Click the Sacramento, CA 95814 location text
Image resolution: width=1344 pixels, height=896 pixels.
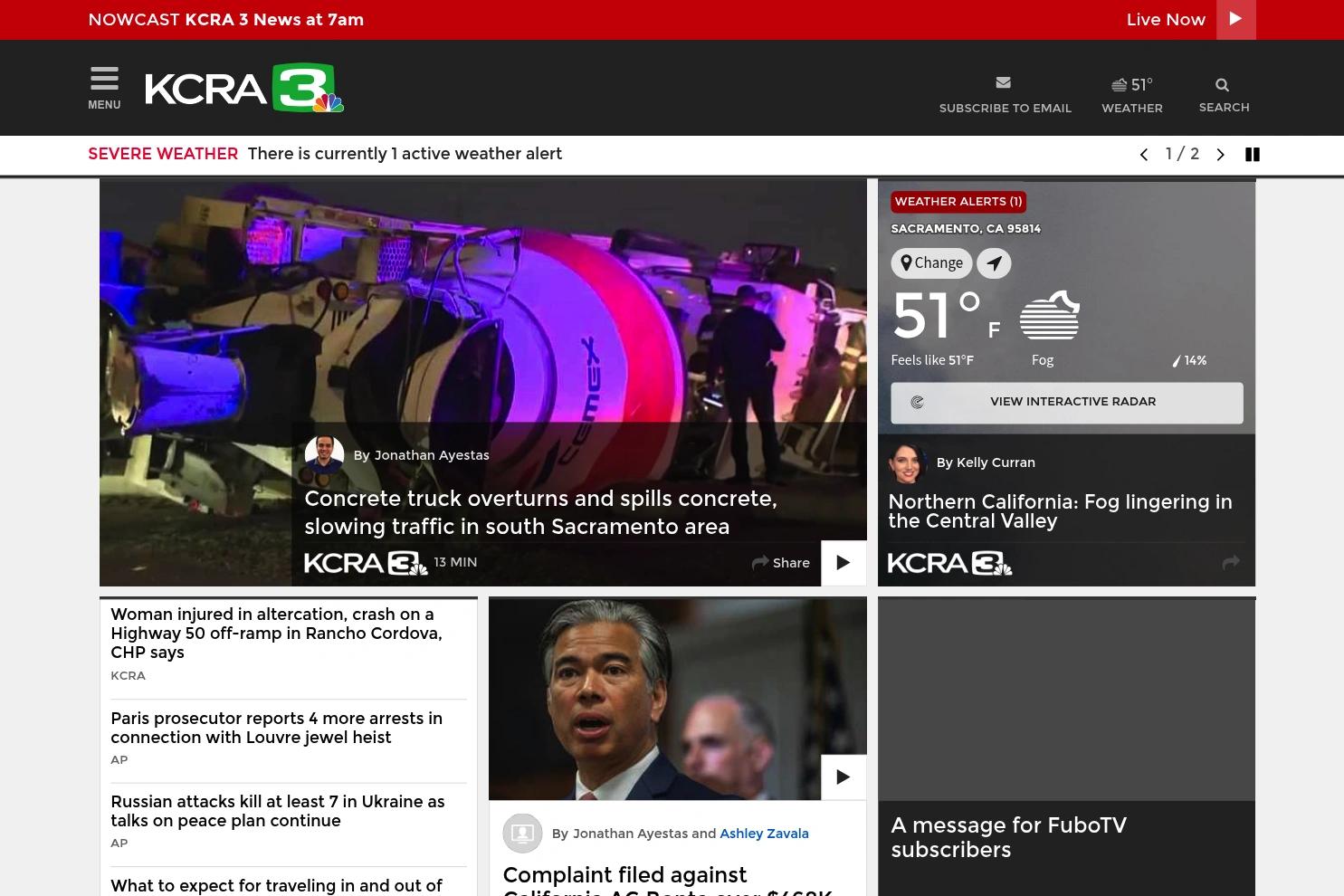[x=966, y=229]
